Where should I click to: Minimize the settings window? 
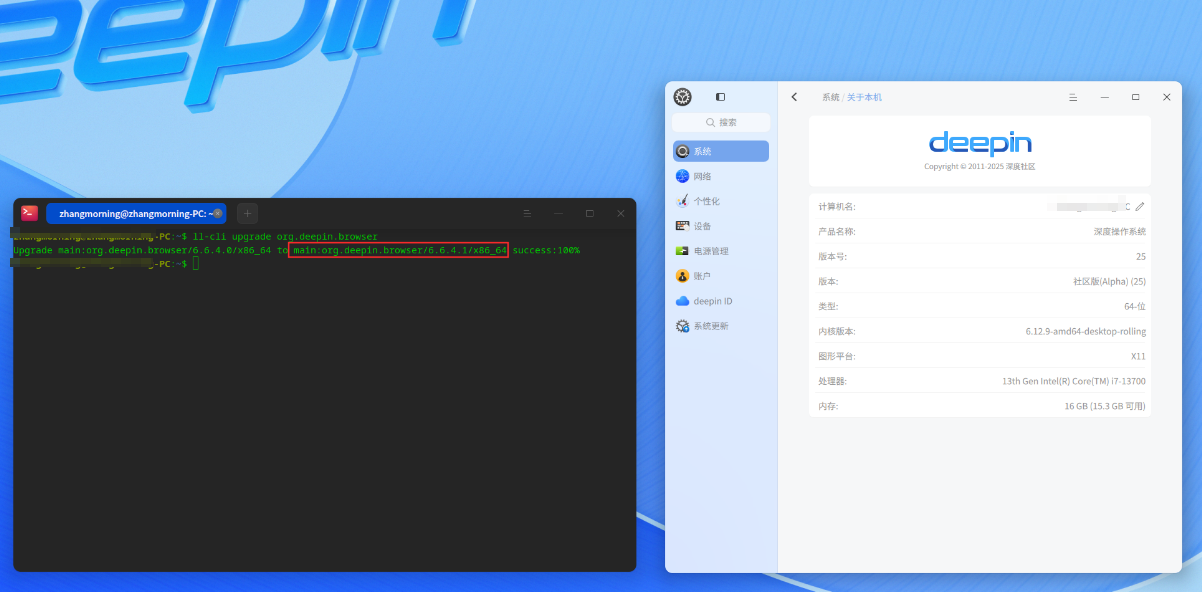click(x=1105, y=97)
